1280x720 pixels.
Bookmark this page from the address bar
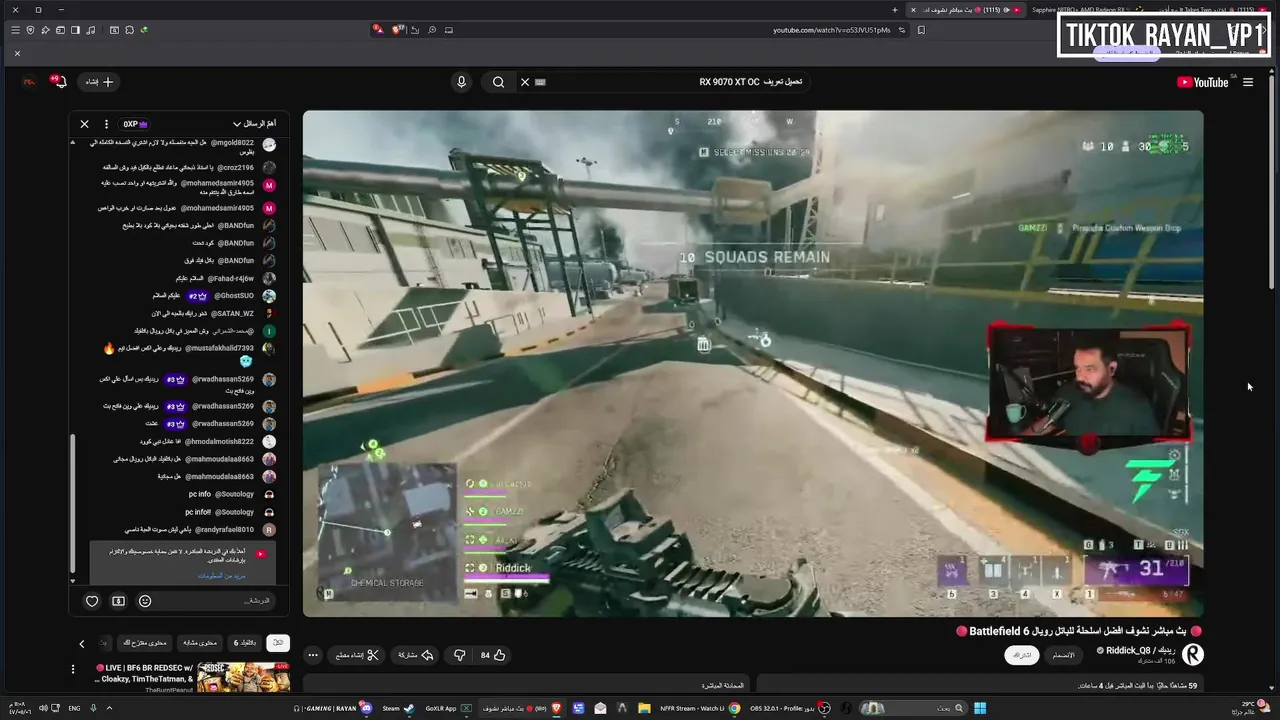click(x=921, y=30)
